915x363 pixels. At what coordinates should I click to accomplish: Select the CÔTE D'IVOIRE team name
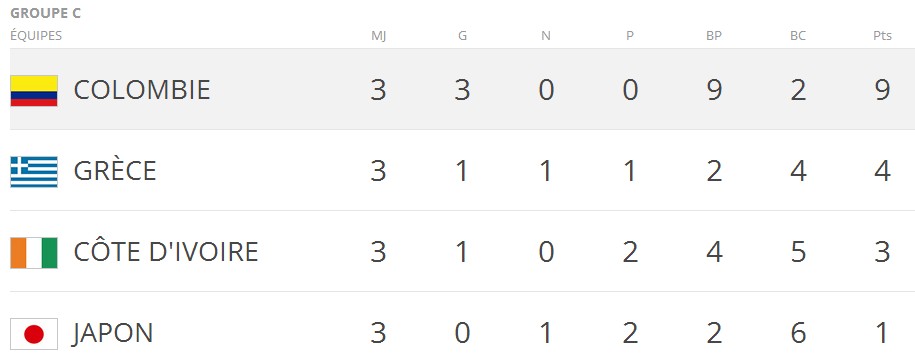pos(166,252)
